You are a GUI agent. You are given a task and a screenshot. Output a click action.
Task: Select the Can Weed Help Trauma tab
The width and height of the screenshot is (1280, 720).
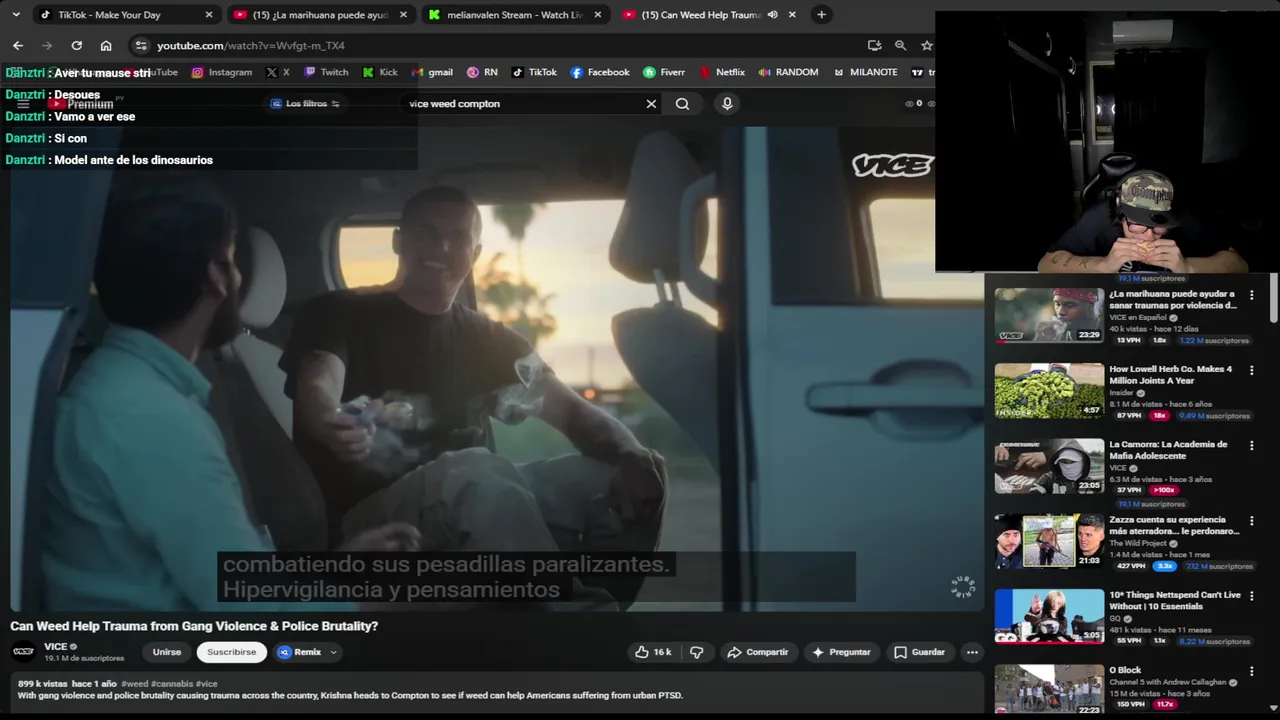click(700, 15)
